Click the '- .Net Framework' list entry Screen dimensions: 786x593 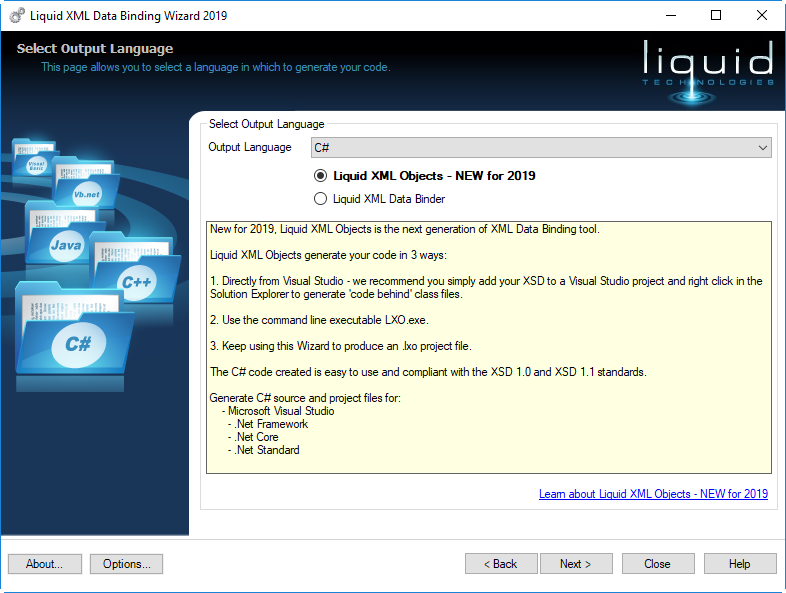coord(268,424)
